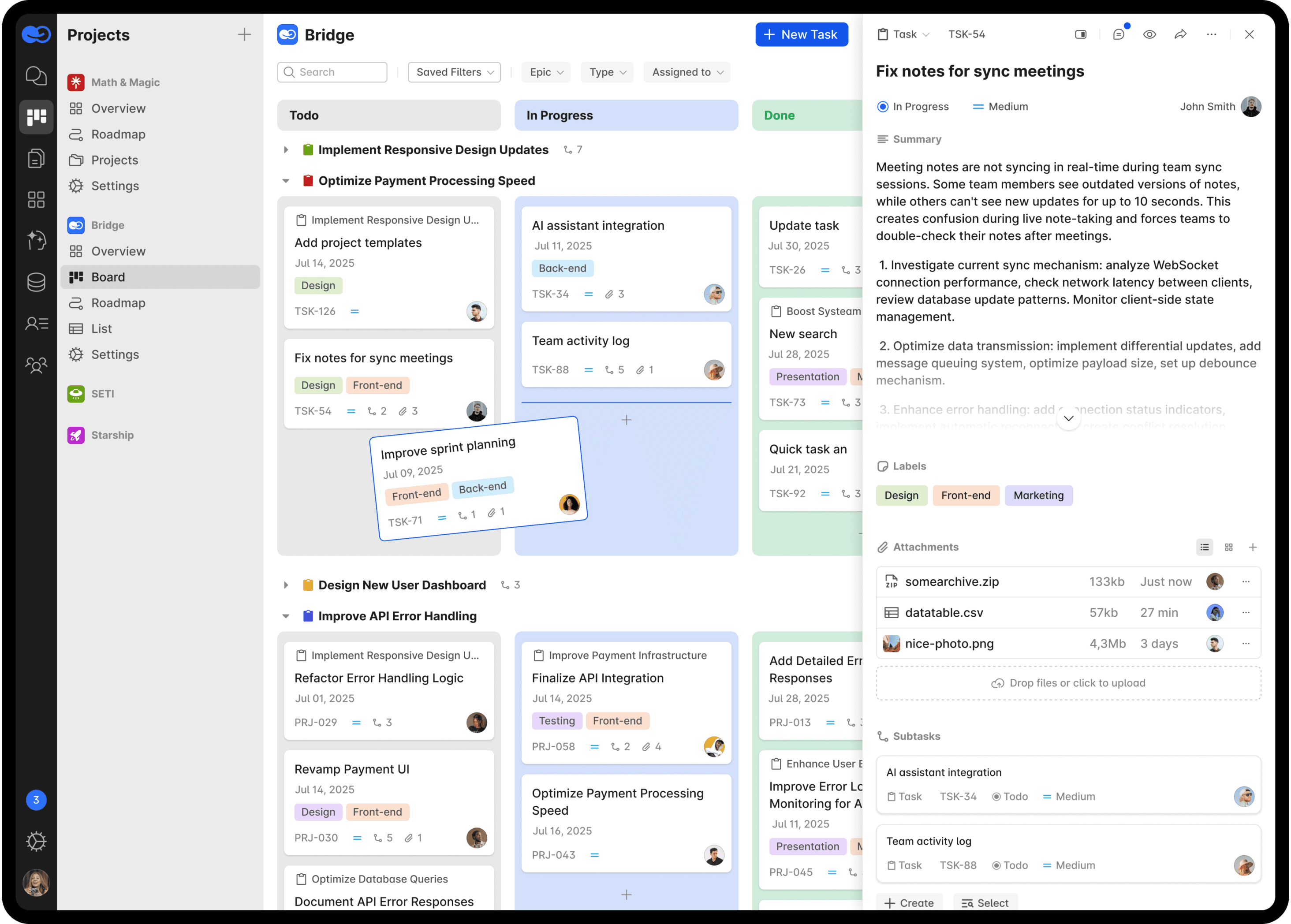Open task comments icon with blue dot
The width and height of the screenshot is (1291, 924).
click(1119, 34)
